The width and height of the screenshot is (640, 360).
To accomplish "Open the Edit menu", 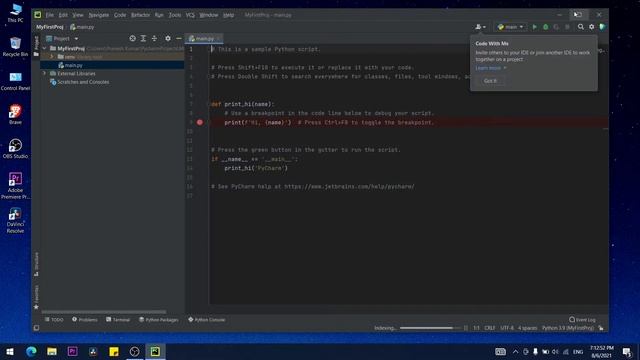I will coord(63,15).
